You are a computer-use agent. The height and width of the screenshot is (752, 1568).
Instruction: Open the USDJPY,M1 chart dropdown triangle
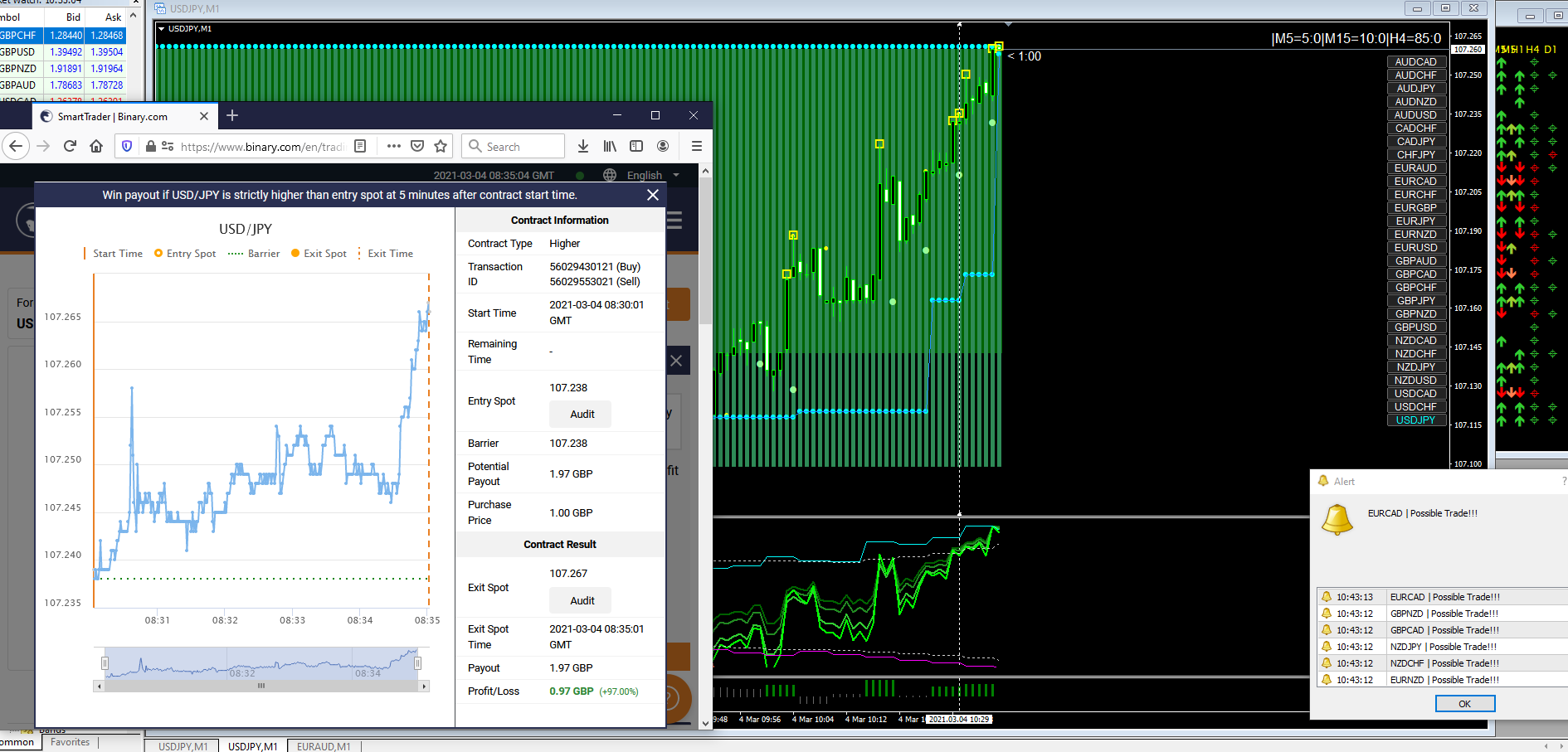161,29
